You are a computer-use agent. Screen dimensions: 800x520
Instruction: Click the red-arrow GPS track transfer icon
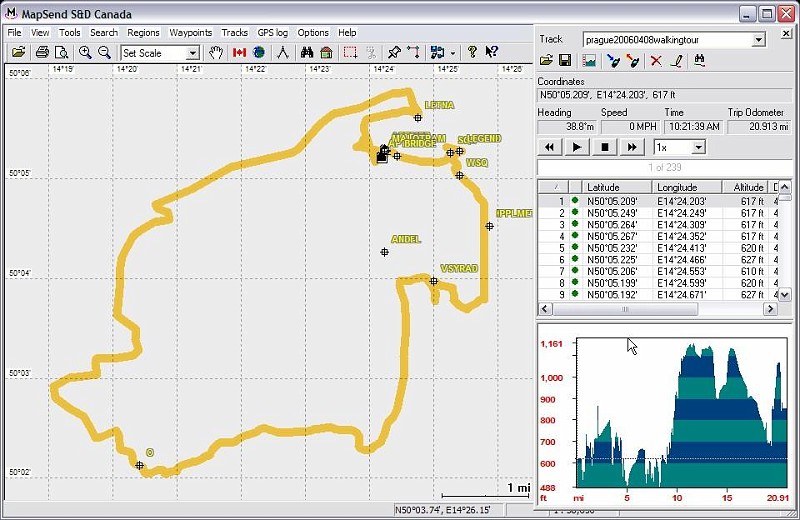(633, 61)
